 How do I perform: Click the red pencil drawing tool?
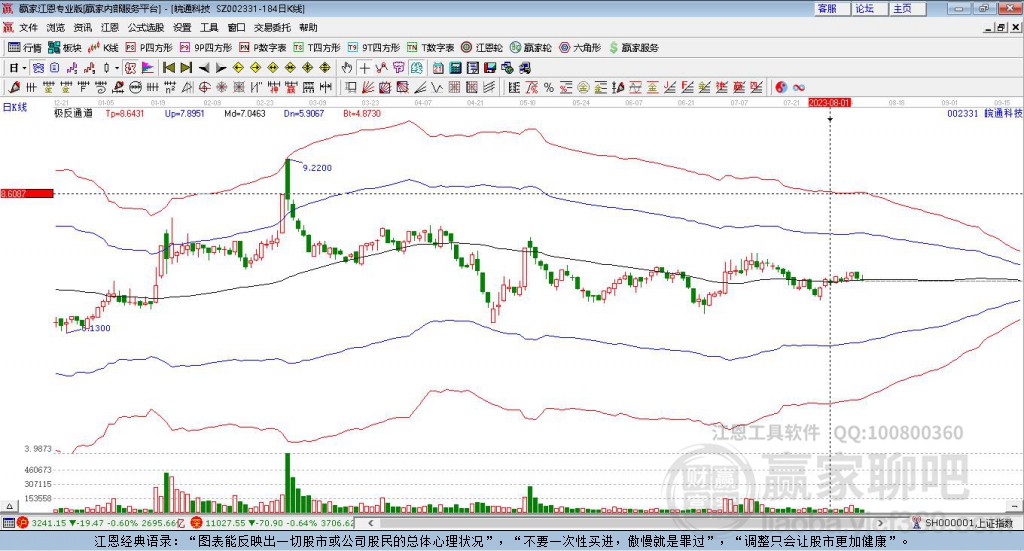click(x=14, y=87)
